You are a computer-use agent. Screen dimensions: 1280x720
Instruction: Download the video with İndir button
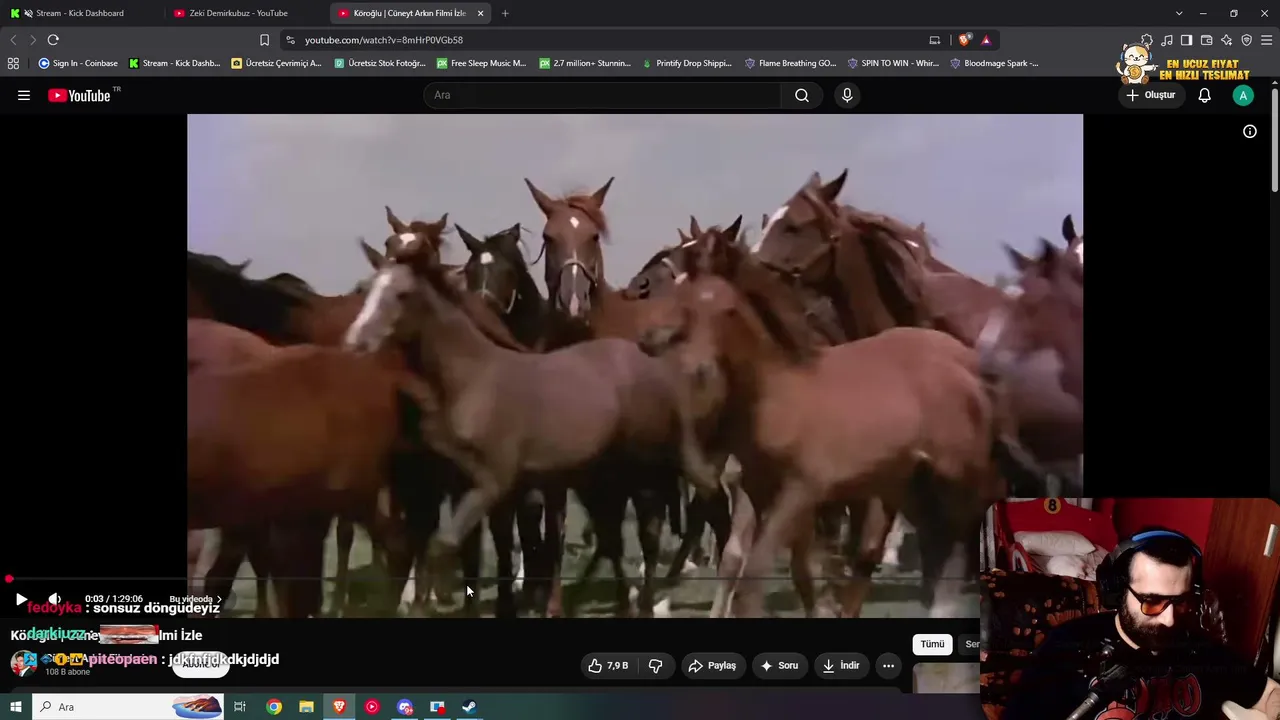841,666
